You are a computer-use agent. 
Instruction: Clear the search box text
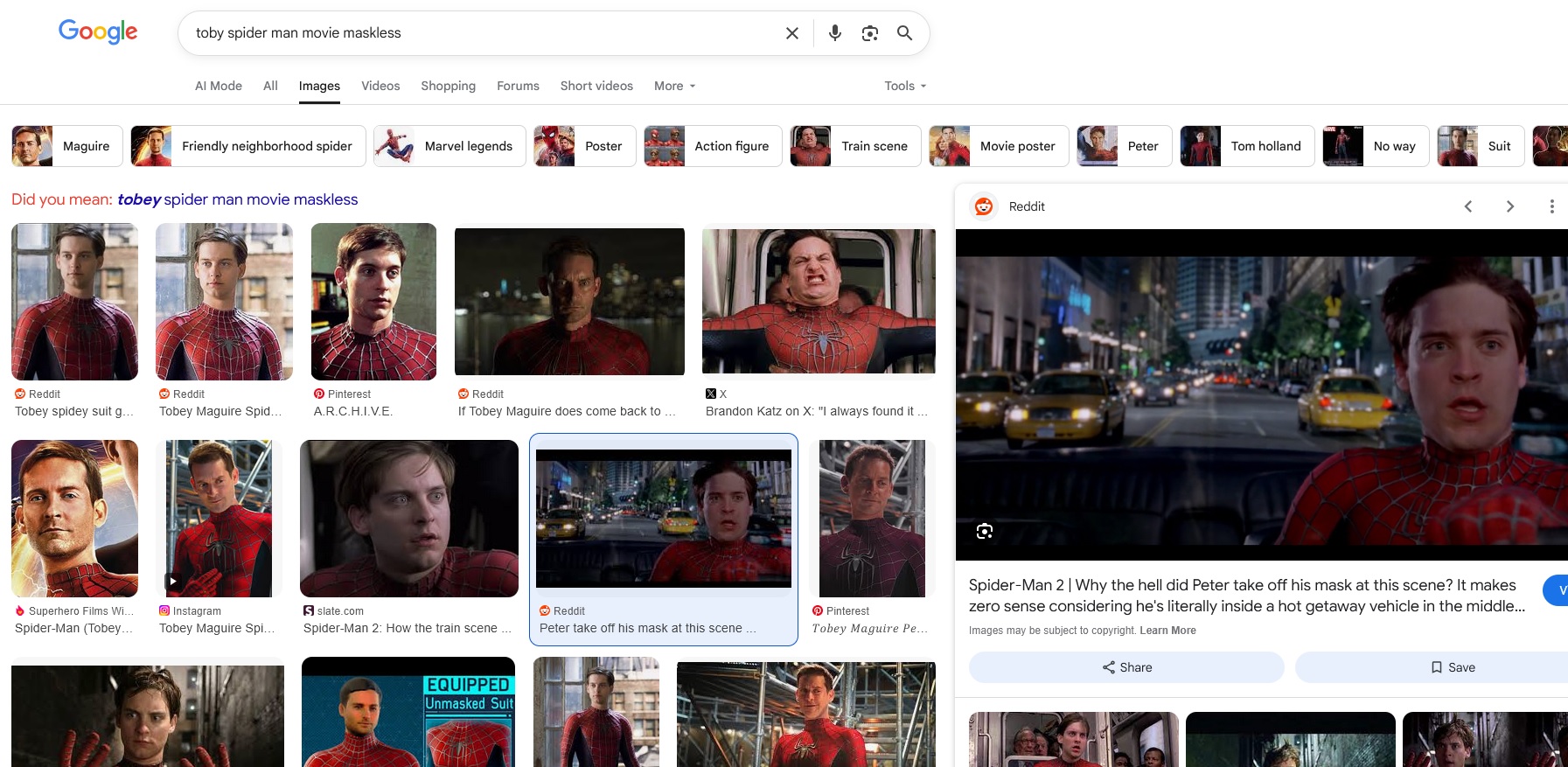point(792,33)
